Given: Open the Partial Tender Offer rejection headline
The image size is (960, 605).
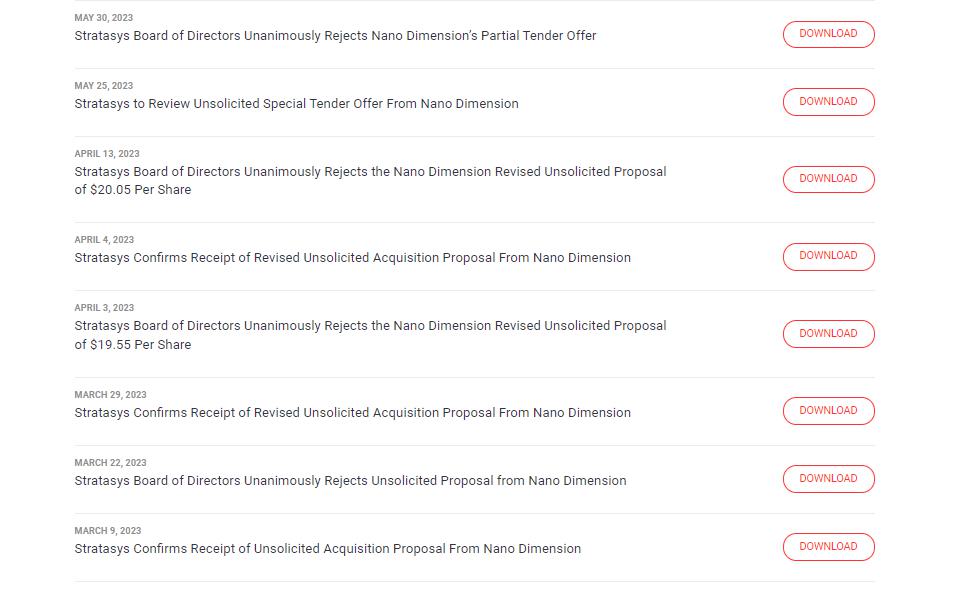Looking at the screenshot, I should point(335,36).
